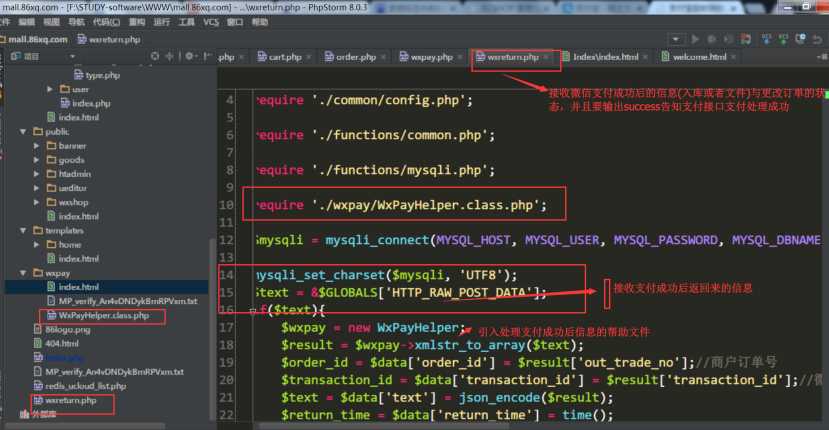Open the 帮助 menu
829x430 pixels.
coord(260,22)
